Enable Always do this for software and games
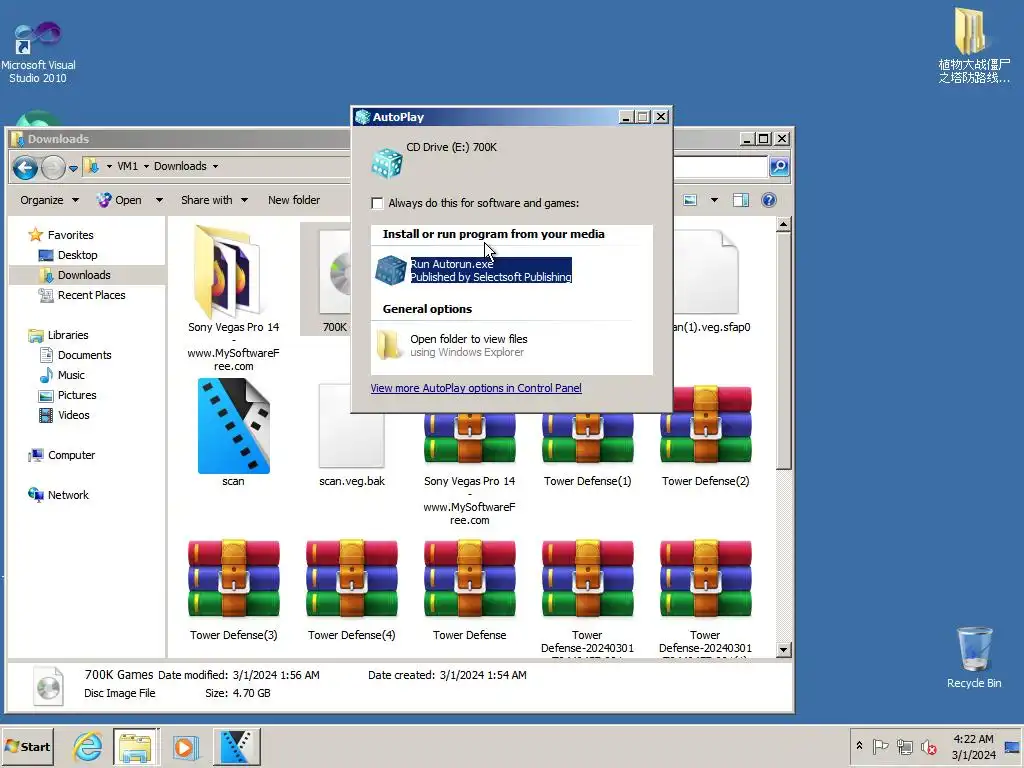Viewport: 1024px width, 768px height. [377, 203]
